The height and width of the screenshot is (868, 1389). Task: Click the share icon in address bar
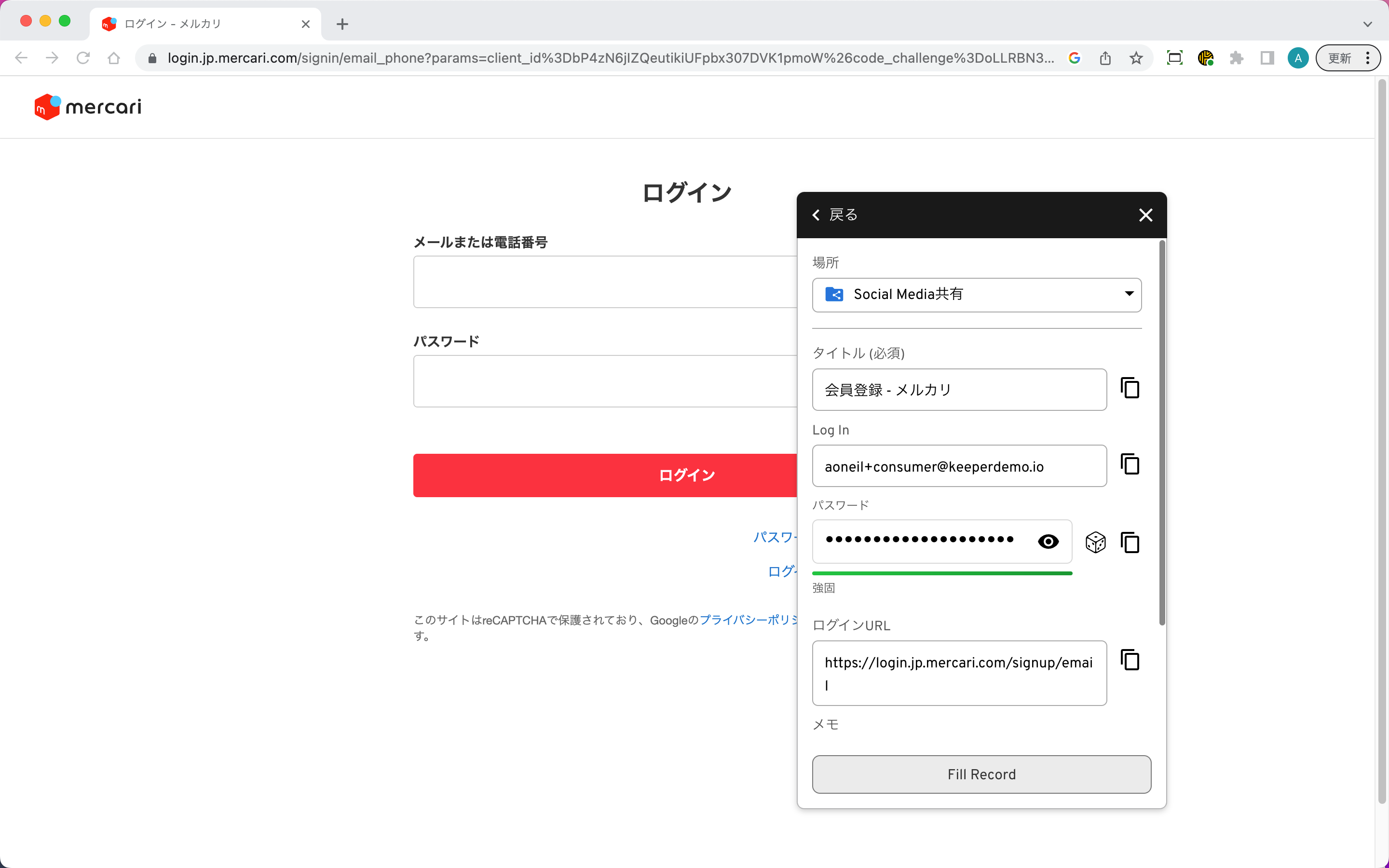tap(1105, 58)
